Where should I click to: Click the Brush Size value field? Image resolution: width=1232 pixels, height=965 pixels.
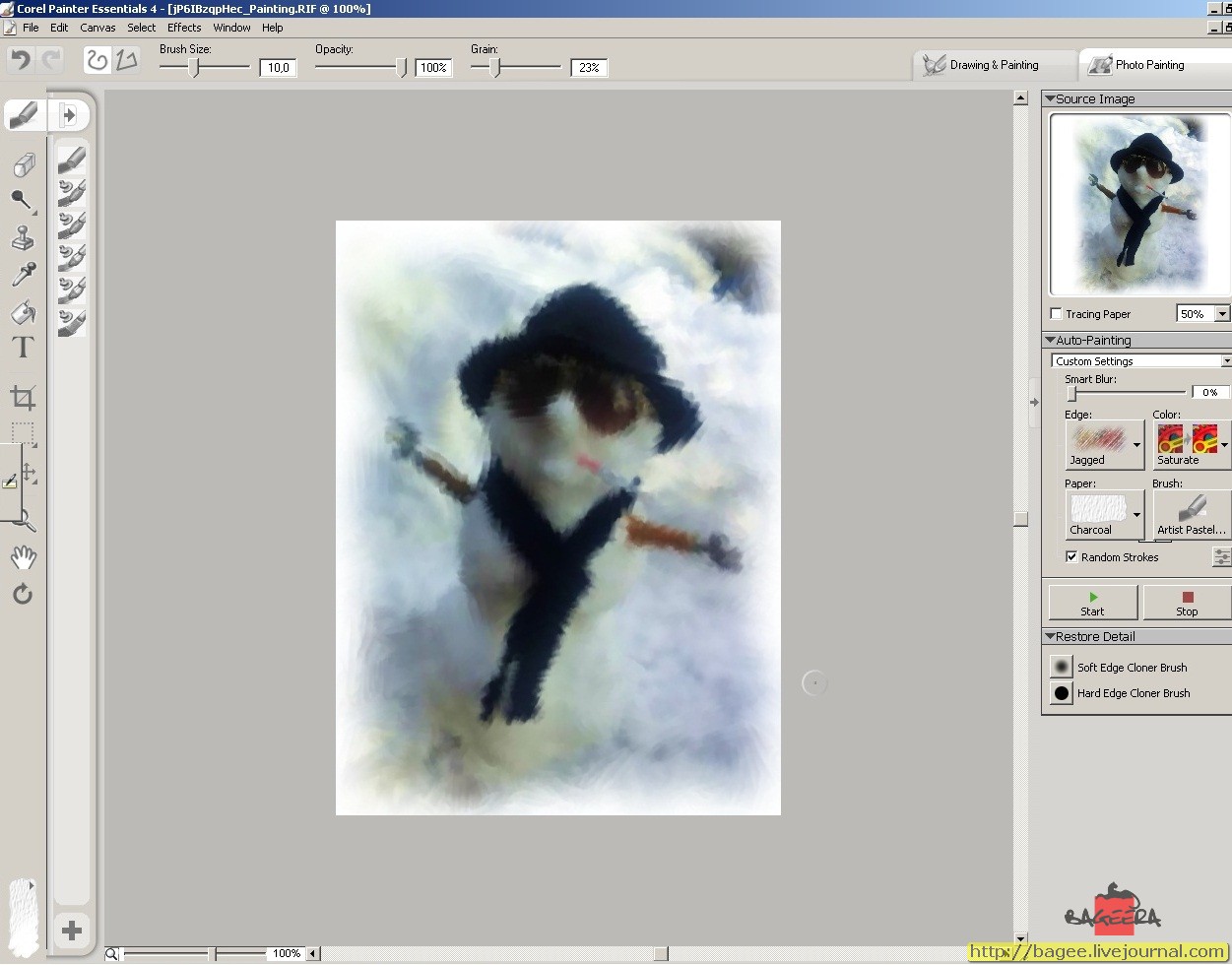pos(278,68)
